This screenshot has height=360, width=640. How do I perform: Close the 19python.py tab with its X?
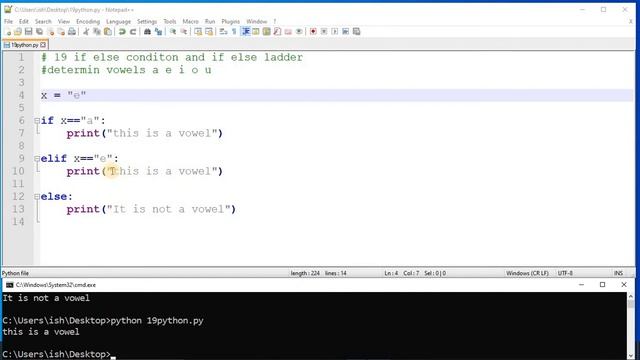(43, 45)
